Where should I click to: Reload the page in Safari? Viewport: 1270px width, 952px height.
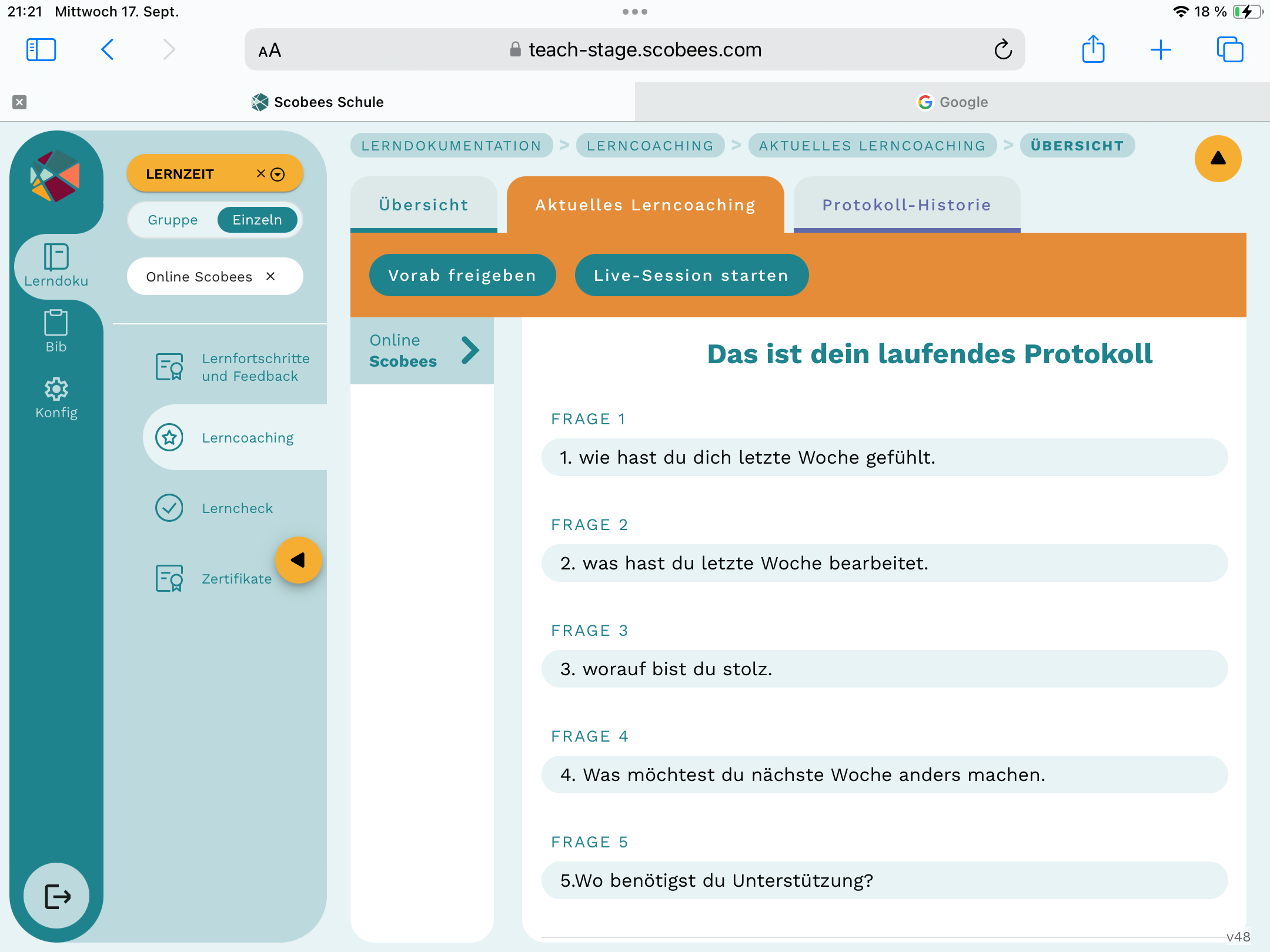[x=1003, y=50]
